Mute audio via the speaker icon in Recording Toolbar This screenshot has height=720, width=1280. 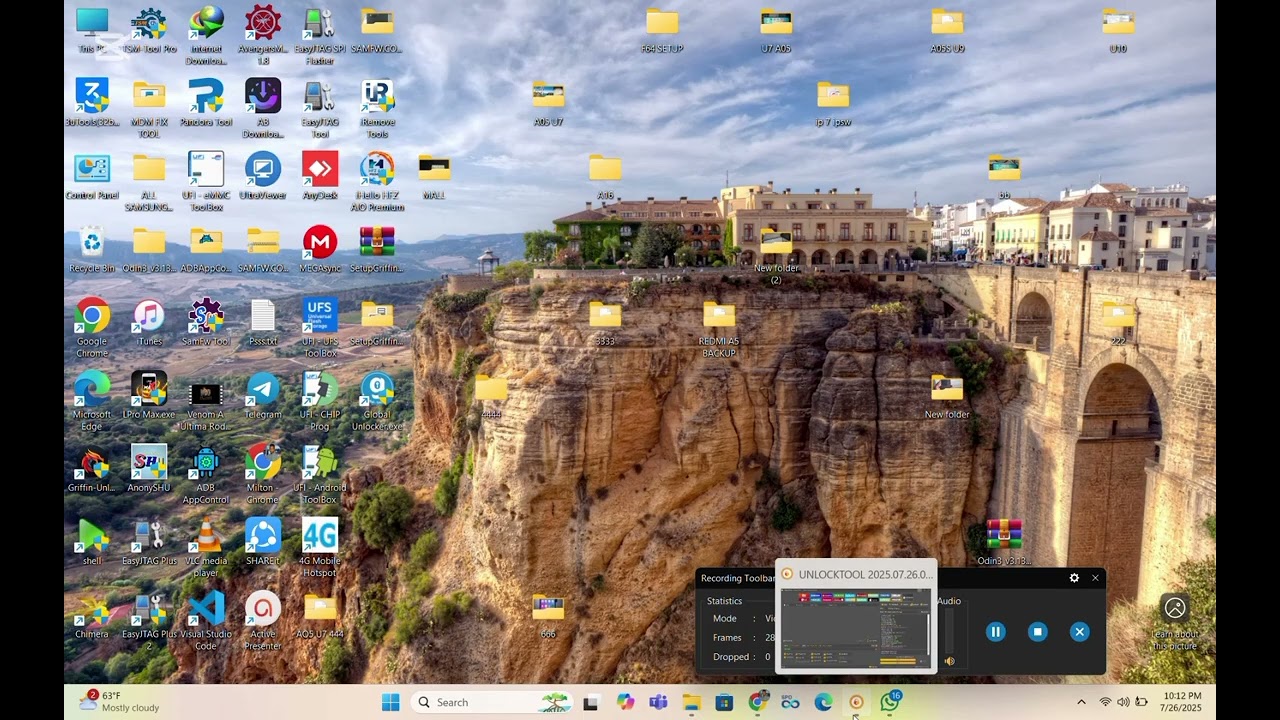click(950, 660)
